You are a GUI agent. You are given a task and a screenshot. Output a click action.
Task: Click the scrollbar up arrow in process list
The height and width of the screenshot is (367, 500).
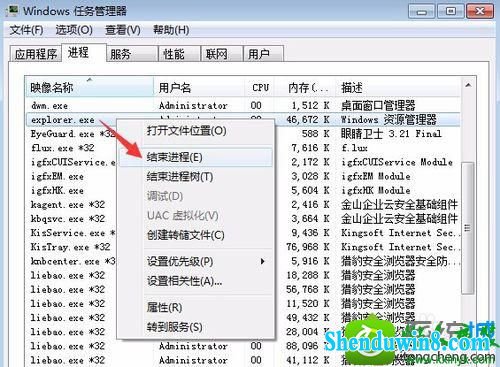pos(468,86)
